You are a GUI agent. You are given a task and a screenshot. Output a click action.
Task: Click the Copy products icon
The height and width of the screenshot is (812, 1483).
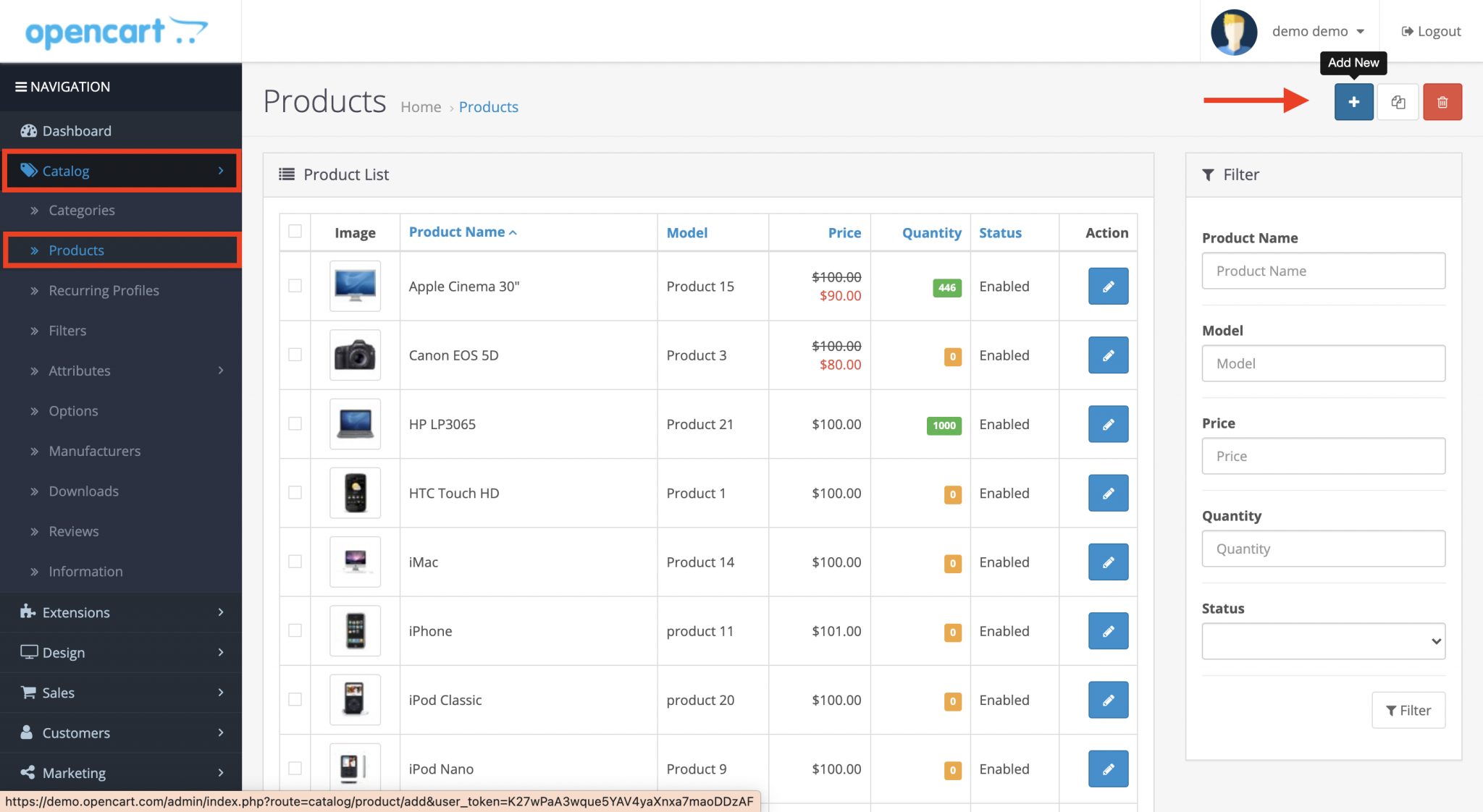[1398, 101]
